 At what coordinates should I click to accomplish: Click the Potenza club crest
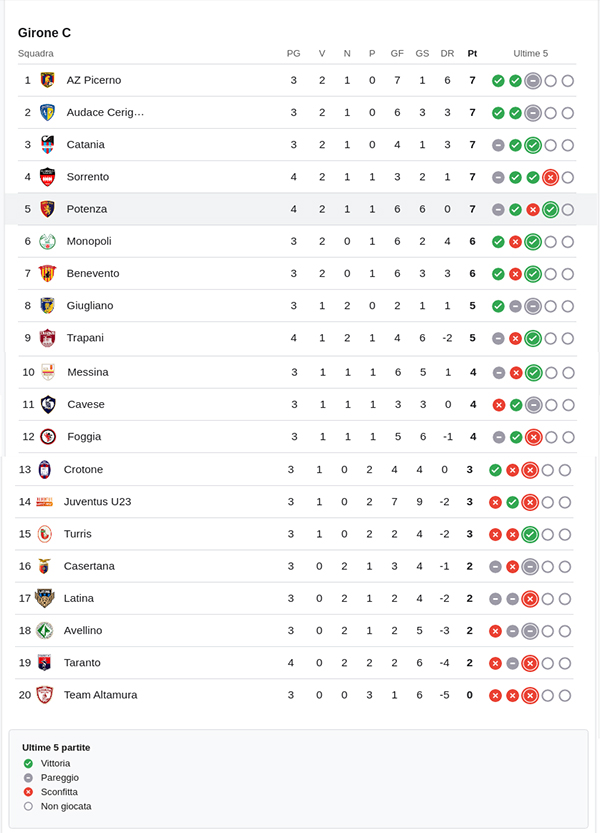click(x=47, y=209)
